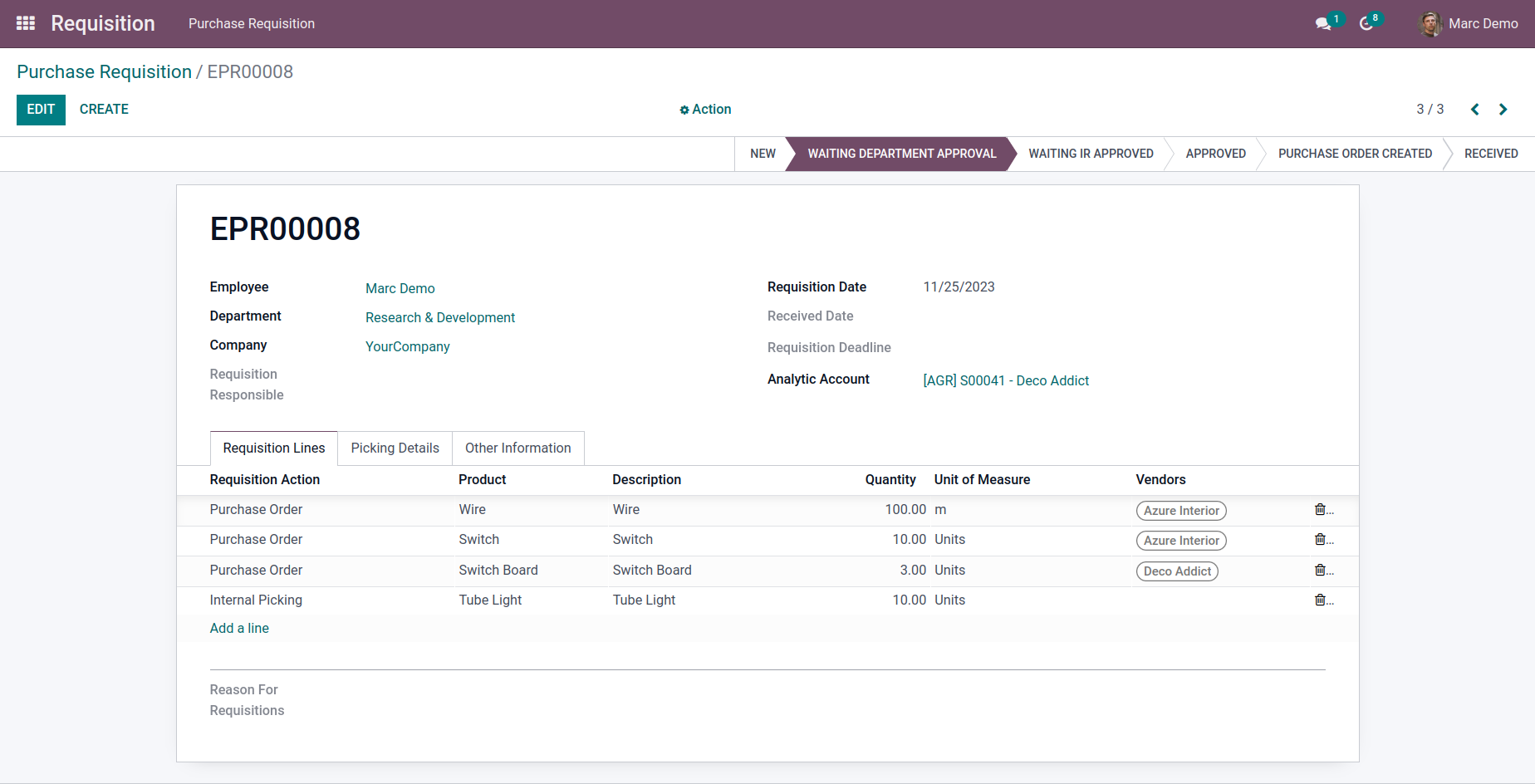Viewport: 1535px width, 784px height.
Task: Open the conversations chat icon
Action: 1323,24
